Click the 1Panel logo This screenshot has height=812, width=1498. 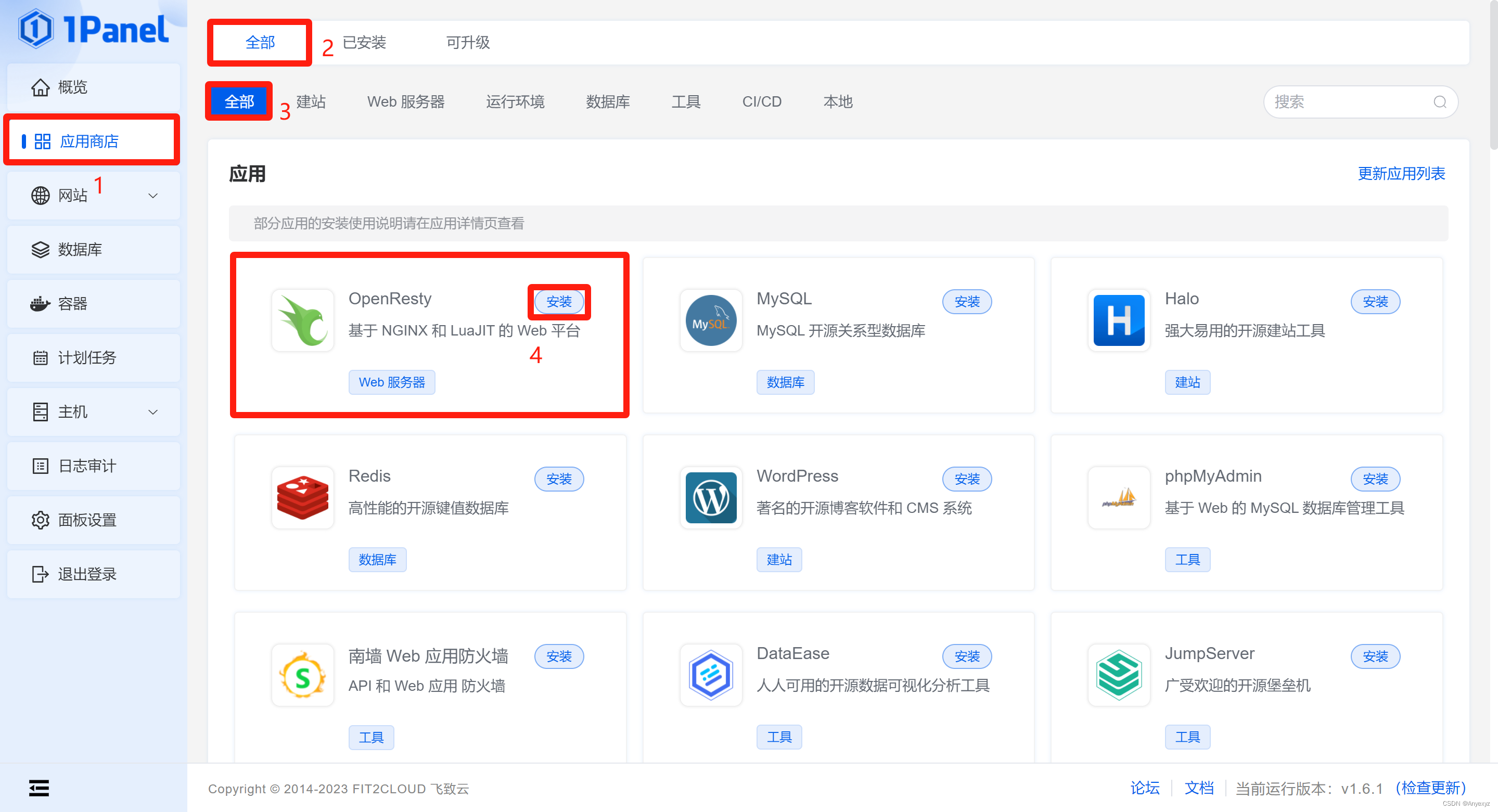pyautogui.click(x=93, y=29)
